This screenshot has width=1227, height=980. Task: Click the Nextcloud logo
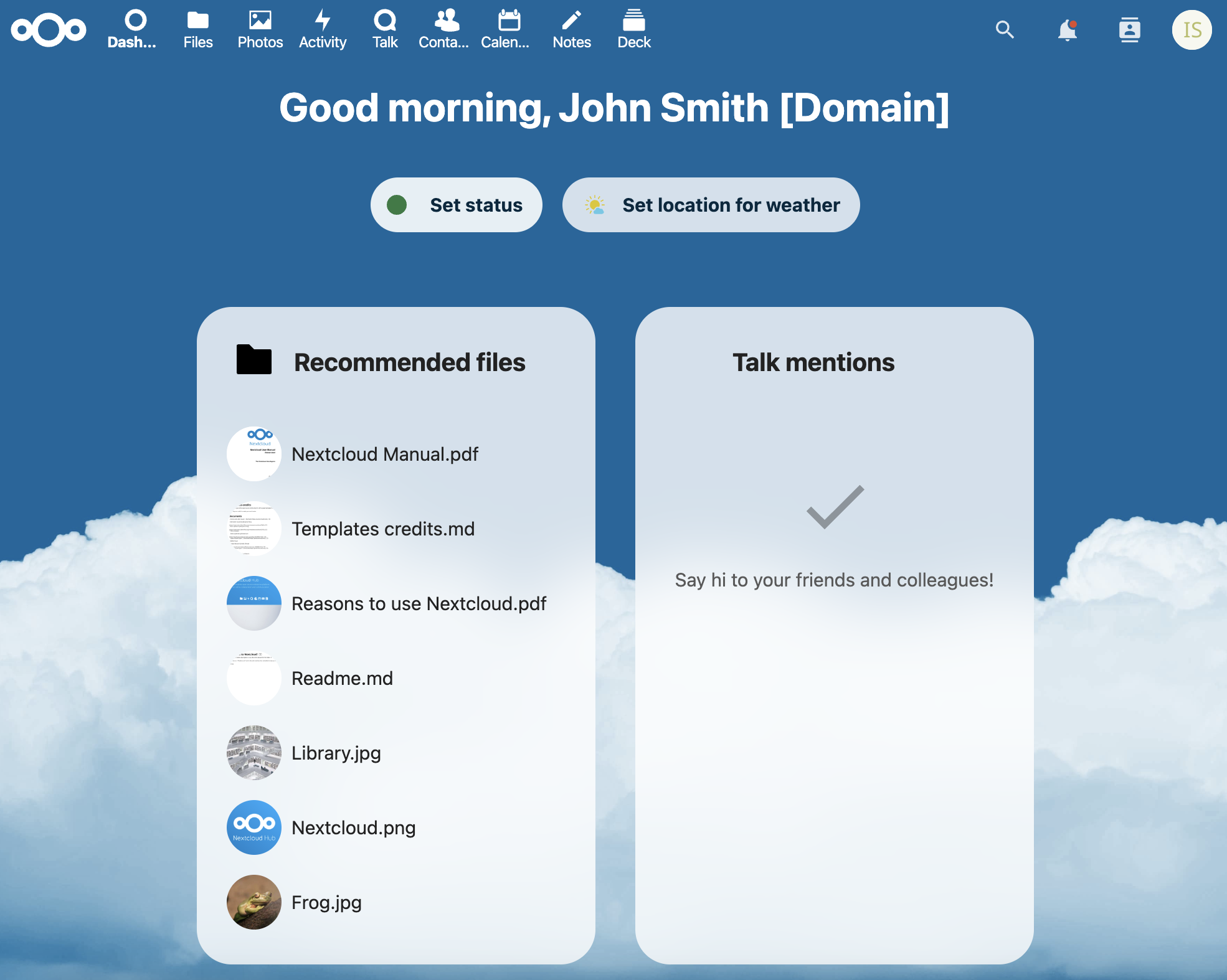49,29
